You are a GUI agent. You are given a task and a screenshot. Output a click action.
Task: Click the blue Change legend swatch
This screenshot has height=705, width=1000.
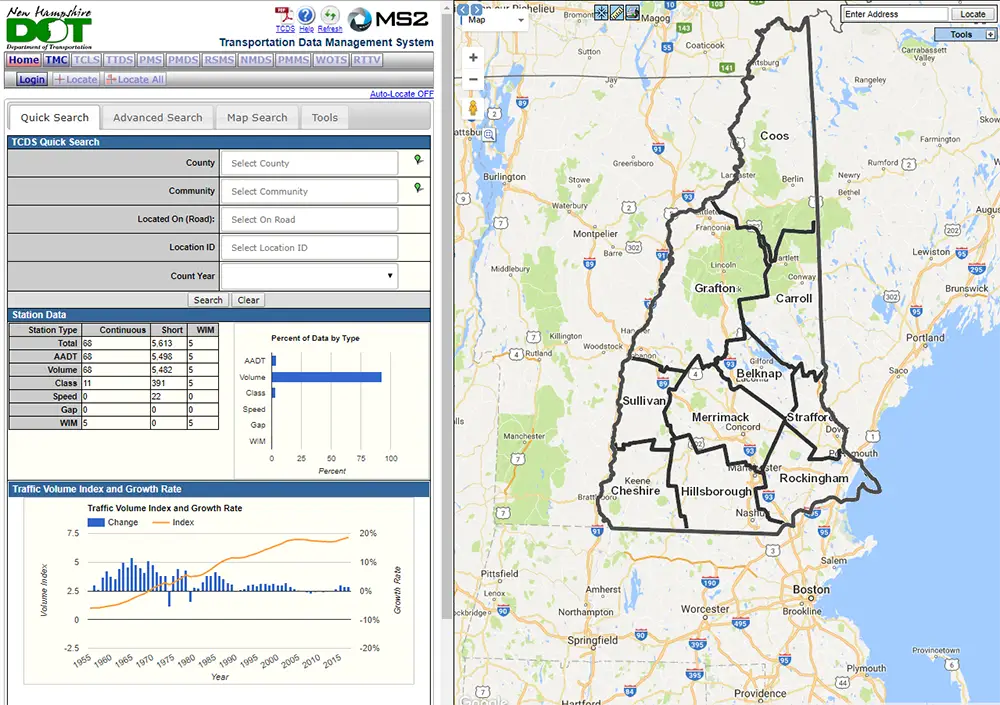pyautogui.click(x=96, y=522)
